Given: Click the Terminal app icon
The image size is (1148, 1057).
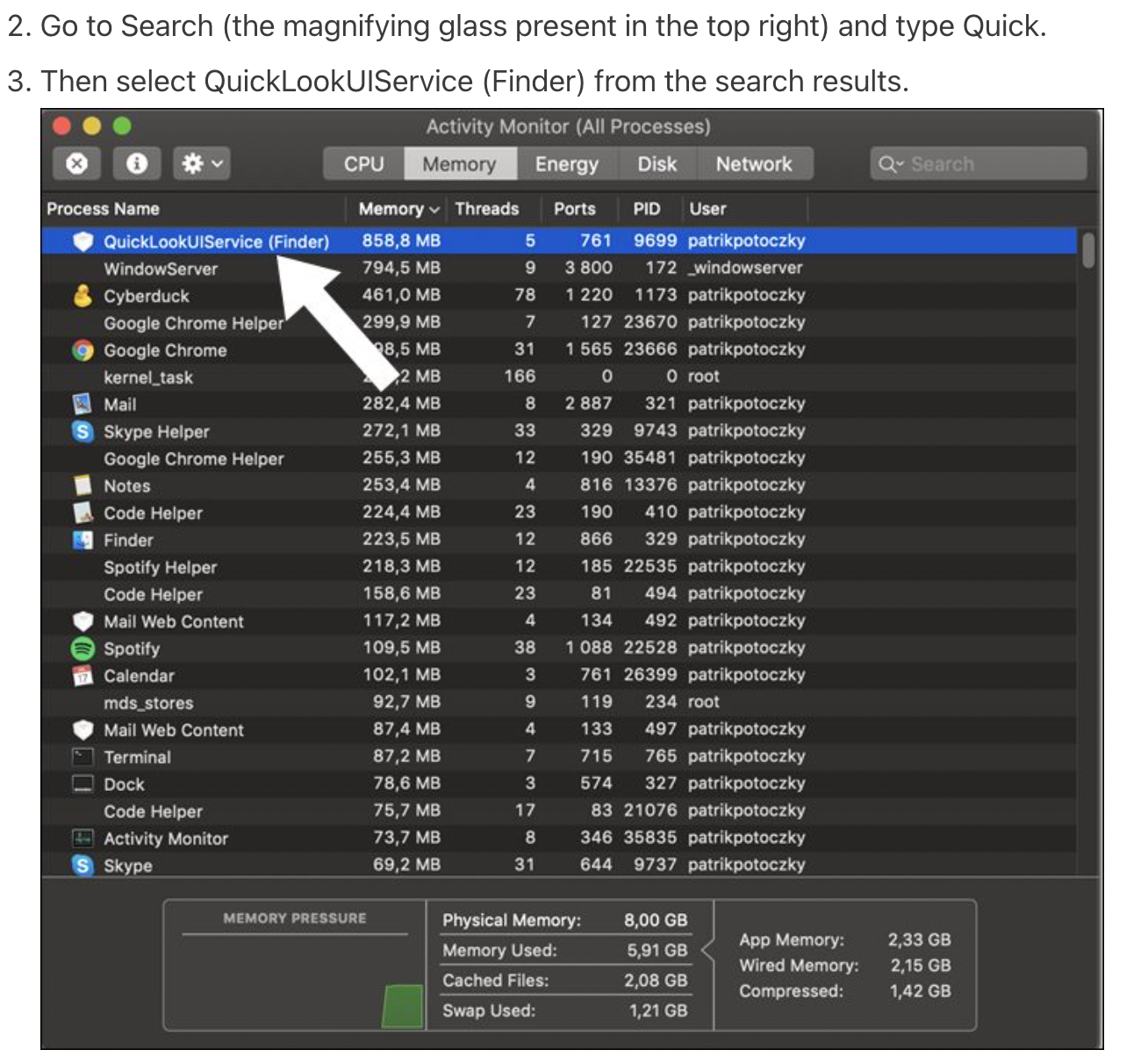Looking at the screenshot, I should tap(83, 757).
